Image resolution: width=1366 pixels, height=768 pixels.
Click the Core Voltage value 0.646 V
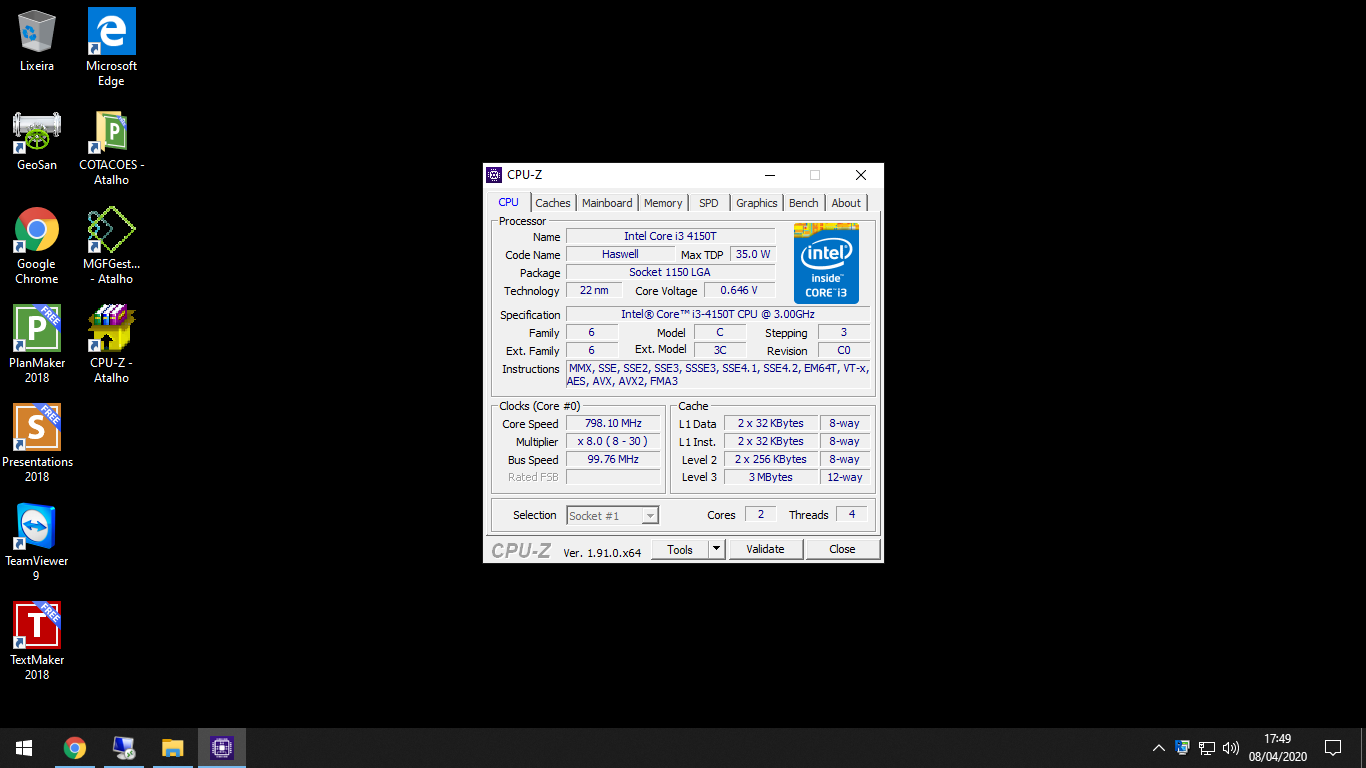(x=740, y=290)
